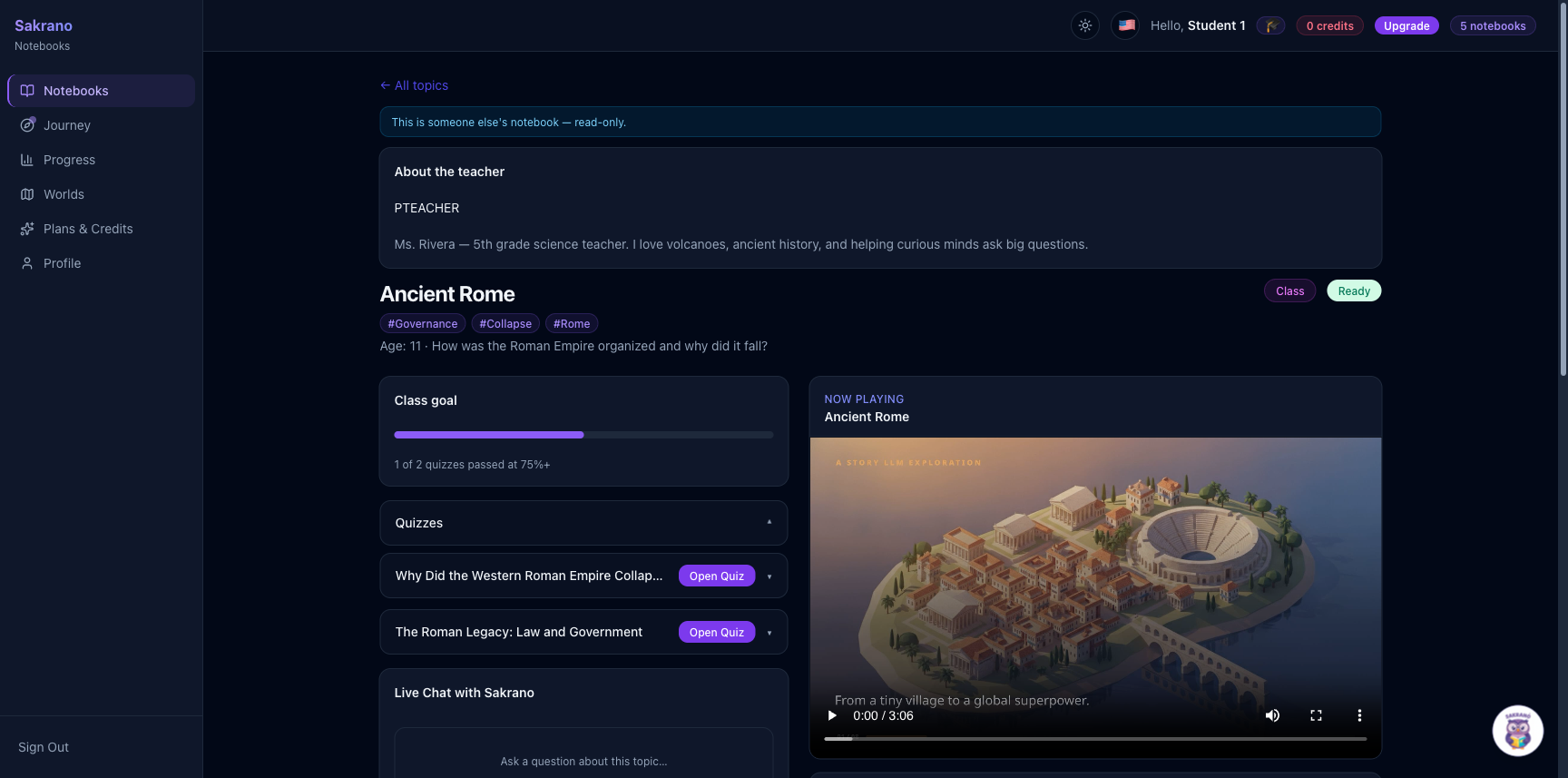Click the 'Live Chat with Sakrano' heading
The height and width of the screenshot is (778, 1568).
click(464, 693)
